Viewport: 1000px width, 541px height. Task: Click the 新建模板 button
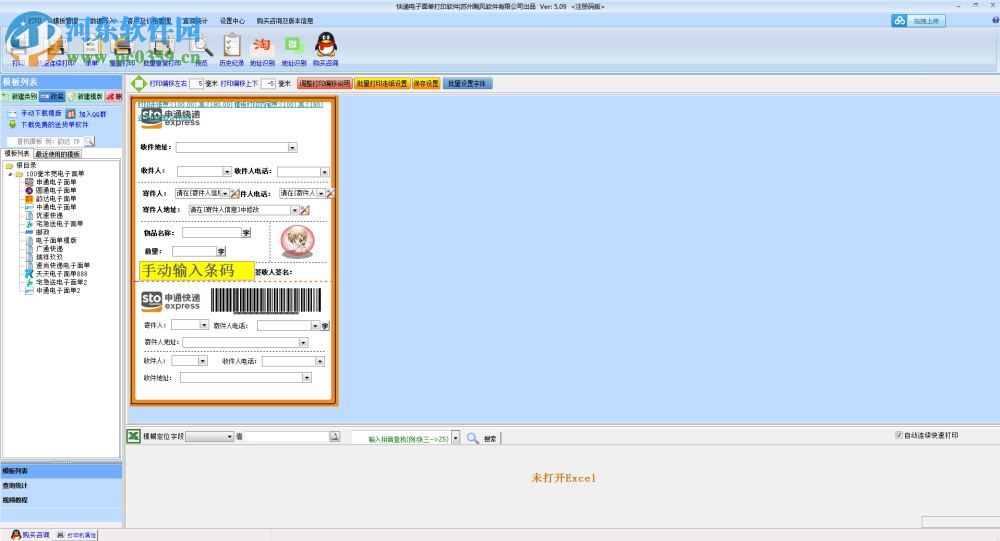[85, 96]
